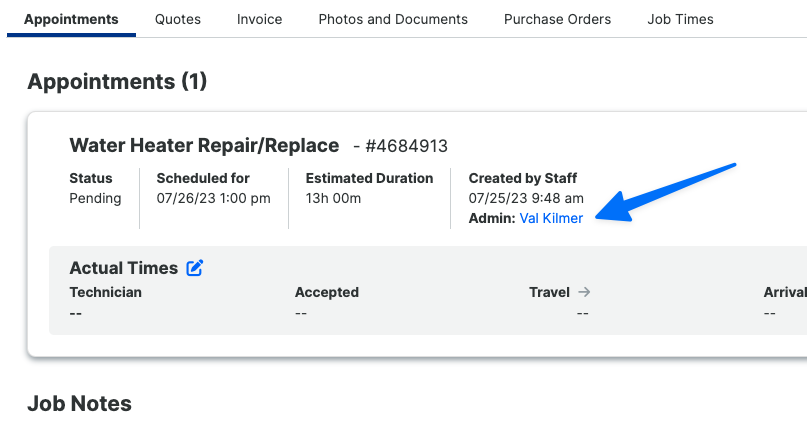Click the Travel arrow icon

tap(584, 292)
